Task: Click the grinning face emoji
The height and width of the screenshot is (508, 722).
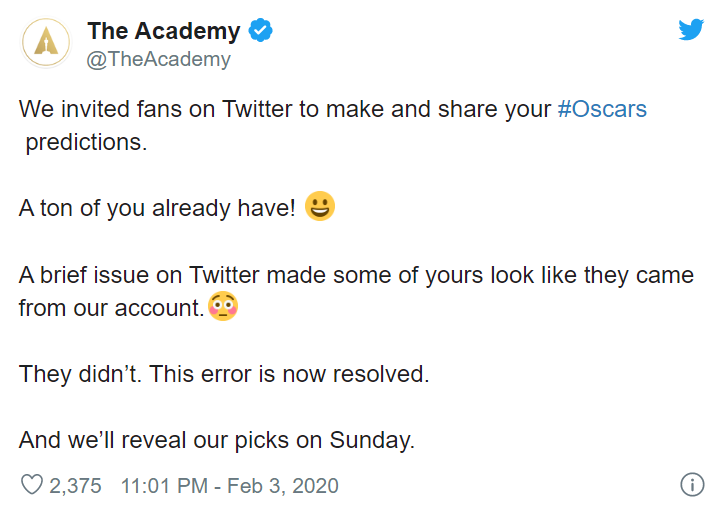Action: coord(320,208)
